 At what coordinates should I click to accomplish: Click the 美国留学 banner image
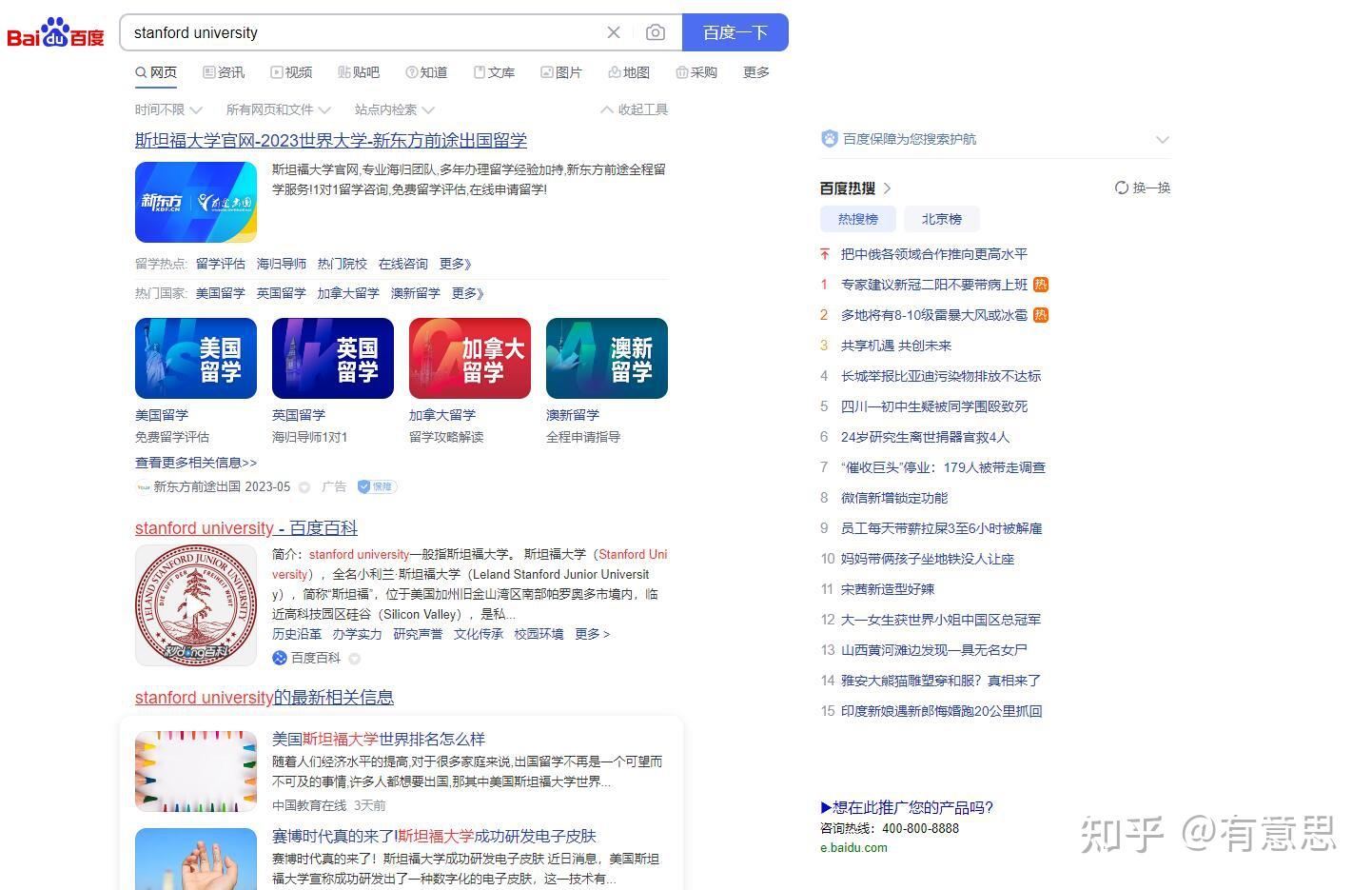click(x=196, y=358)
